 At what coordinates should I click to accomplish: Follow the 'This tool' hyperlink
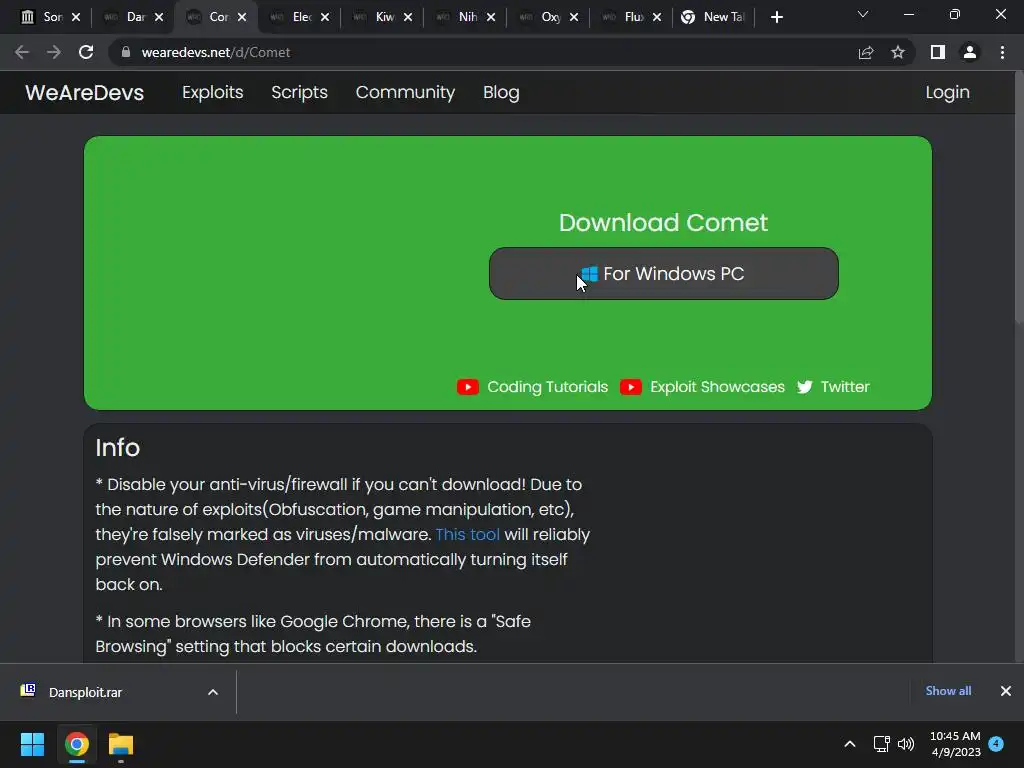(468, 534)
